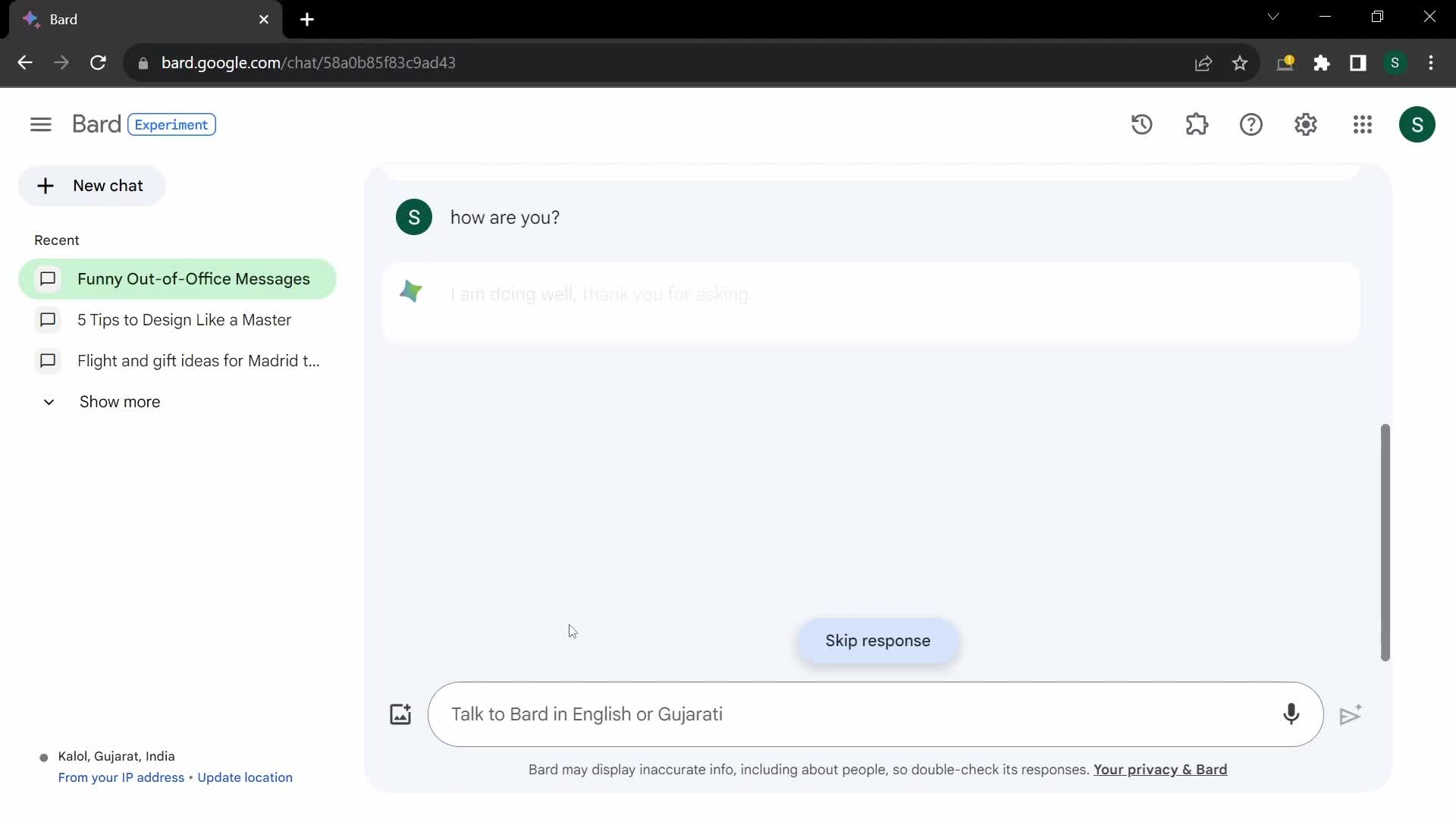1456x819 pixels.
Task: Open chat history panel
Action: coord(1141,124)
